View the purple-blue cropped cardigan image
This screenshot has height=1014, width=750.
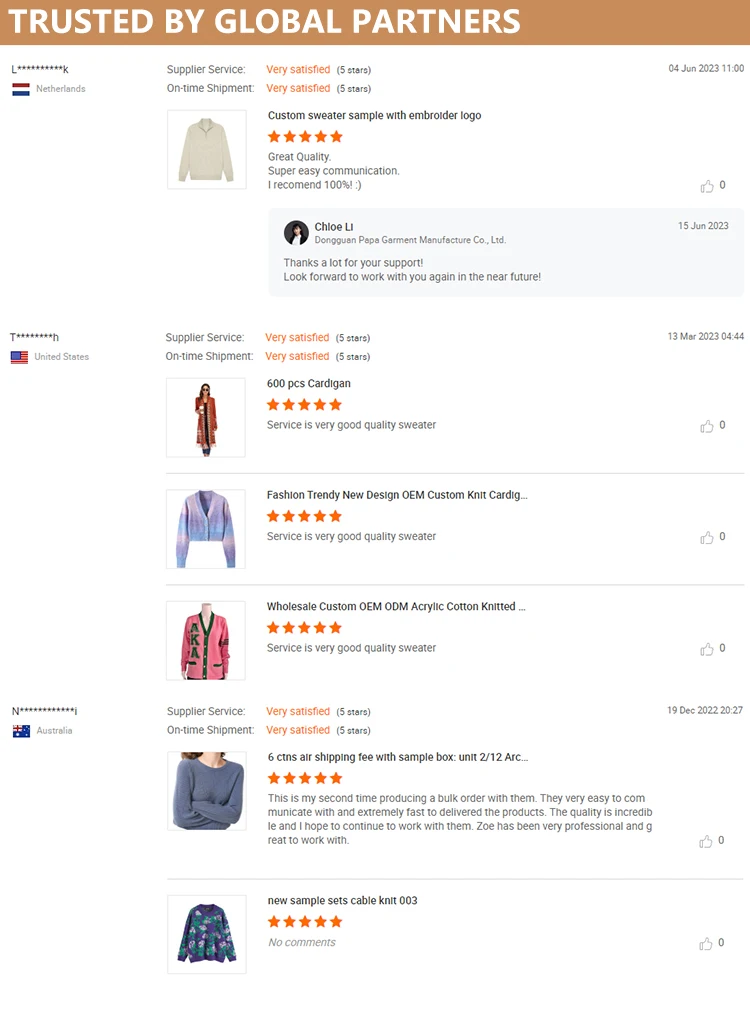[x=206, y=529]
